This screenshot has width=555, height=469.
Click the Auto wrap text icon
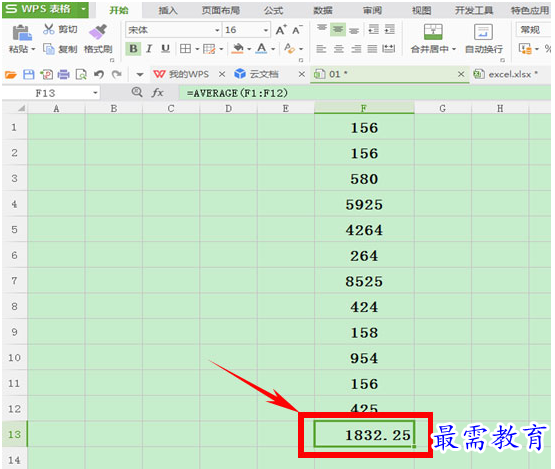tap(483, 32)
